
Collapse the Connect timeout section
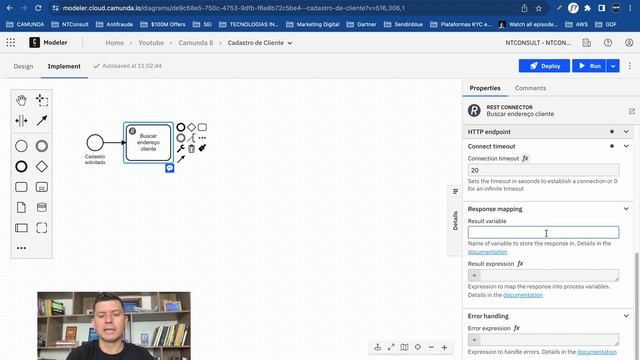tap(626, 146)
